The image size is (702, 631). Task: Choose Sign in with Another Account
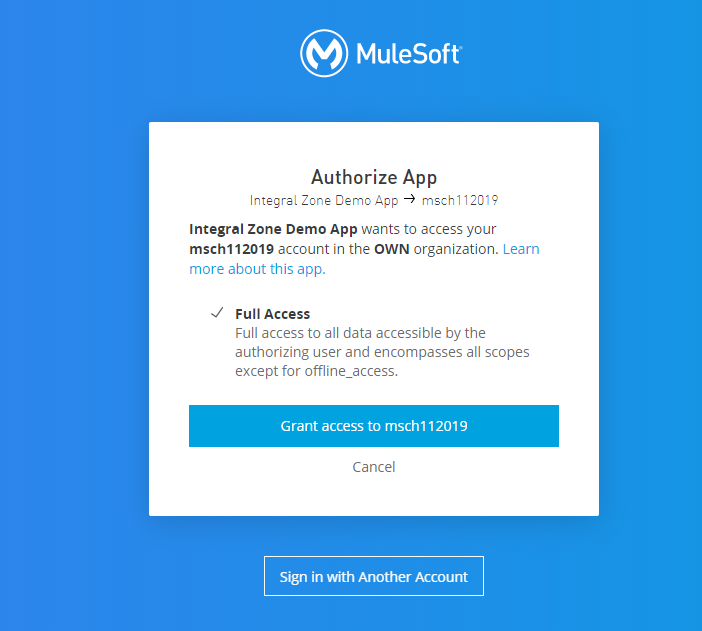click(374, 576)
